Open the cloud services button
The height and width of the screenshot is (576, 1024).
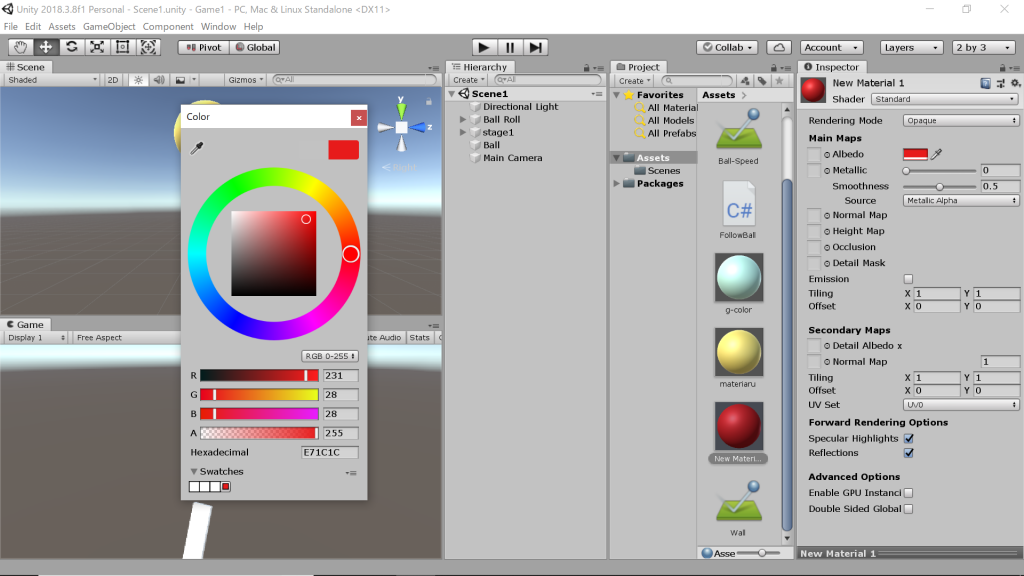(779, 47)
